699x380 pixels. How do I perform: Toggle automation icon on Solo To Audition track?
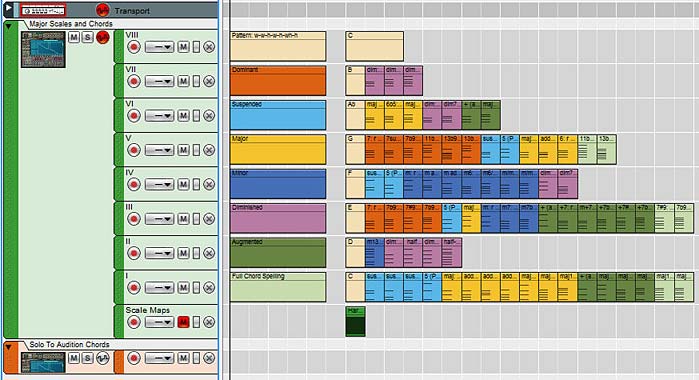click(103, 358)
